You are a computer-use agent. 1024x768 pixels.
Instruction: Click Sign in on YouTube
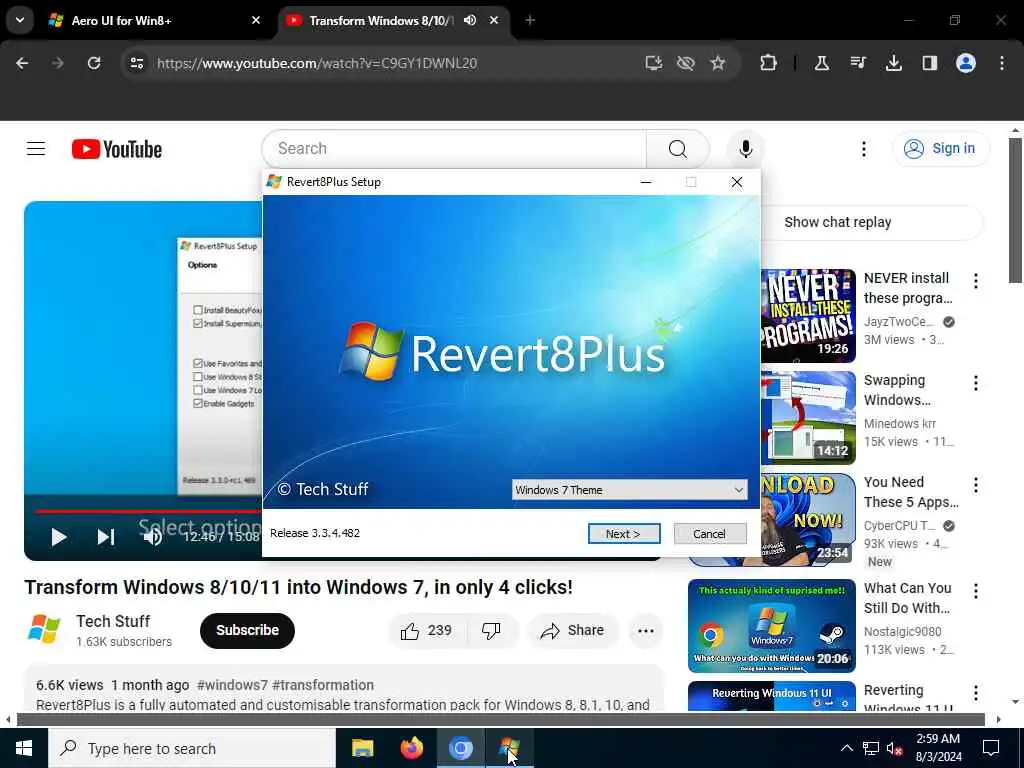(940, 148)
